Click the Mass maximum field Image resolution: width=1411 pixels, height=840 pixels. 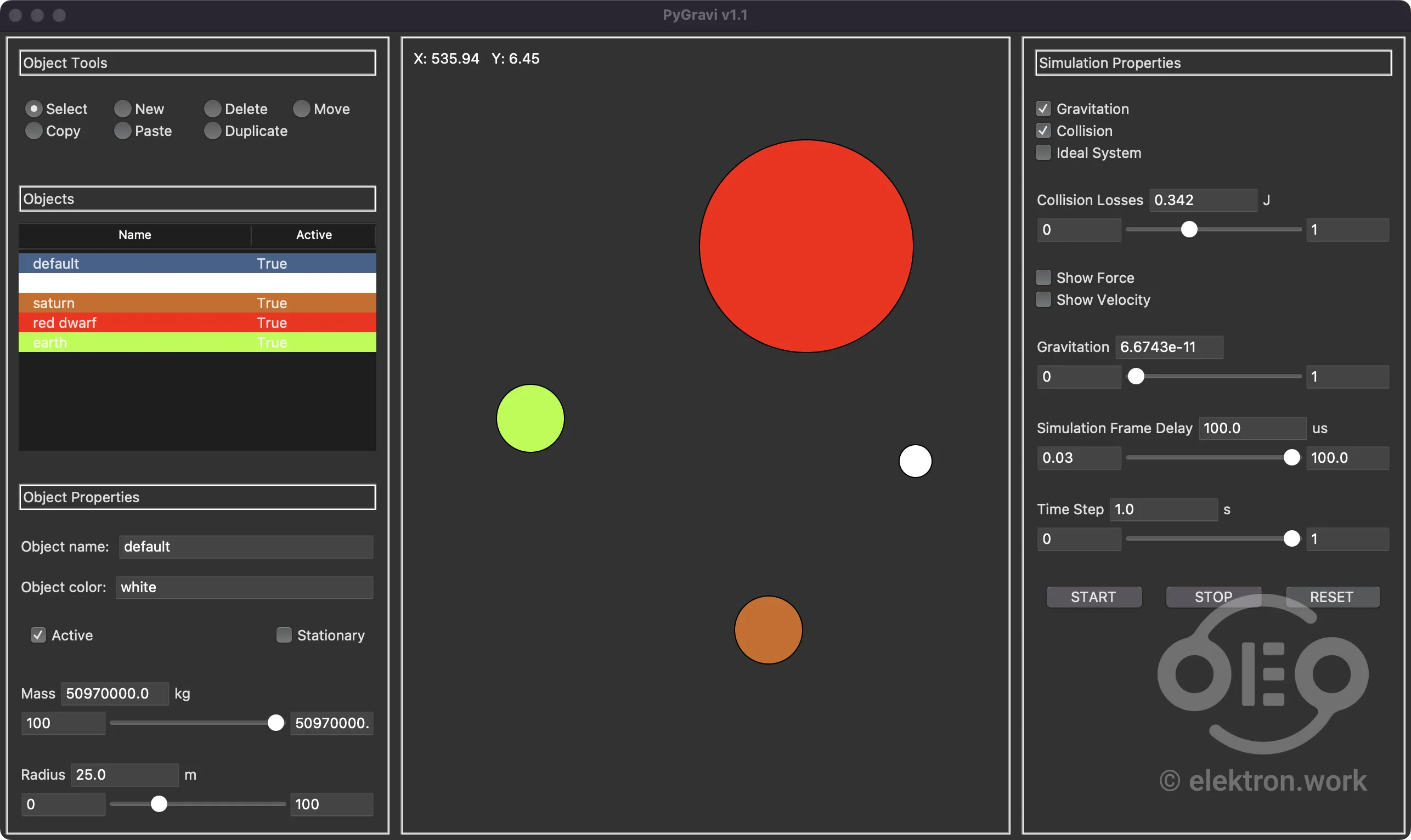click(332, 723)
